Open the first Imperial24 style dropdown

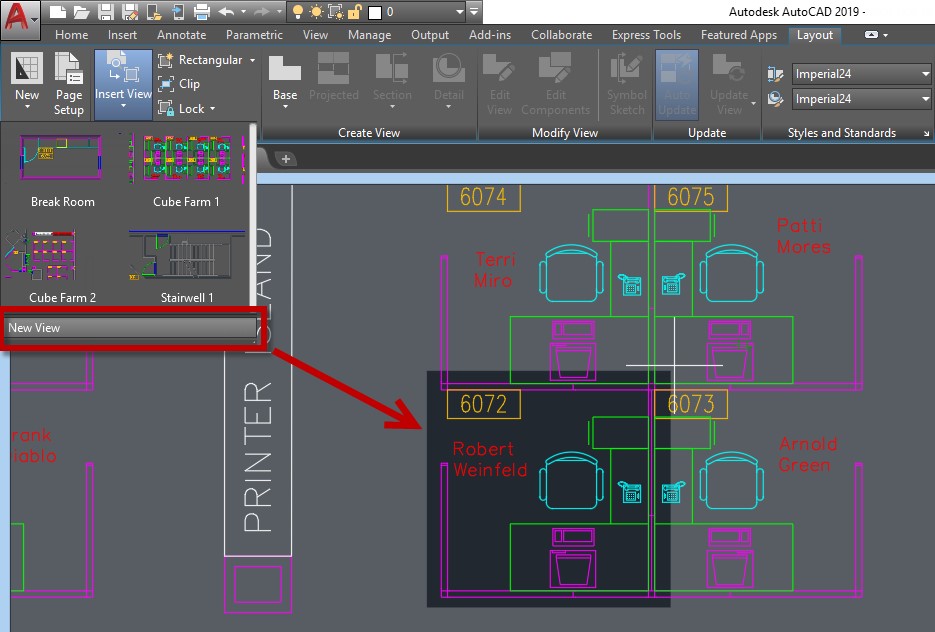(924, 74)
